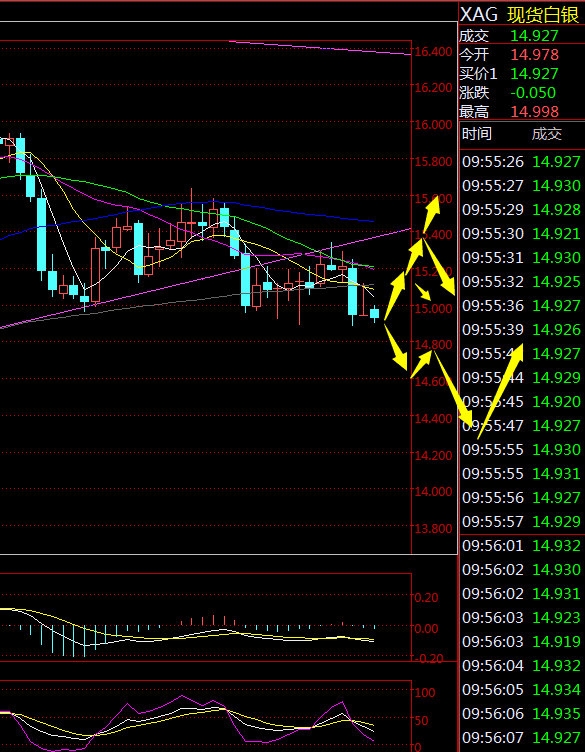Viewport: 585px width, 752px height.
Task: Click the KDJ indicator 100 axis label
Action: [425, 693]
